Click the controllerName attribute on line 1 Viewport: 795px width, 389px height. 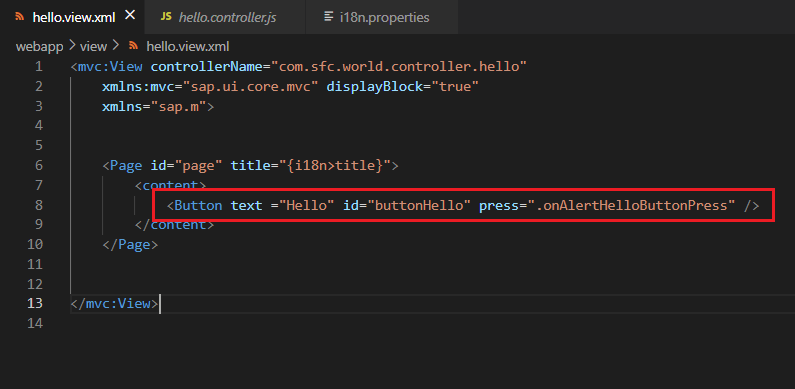click(x=206, y=66)
